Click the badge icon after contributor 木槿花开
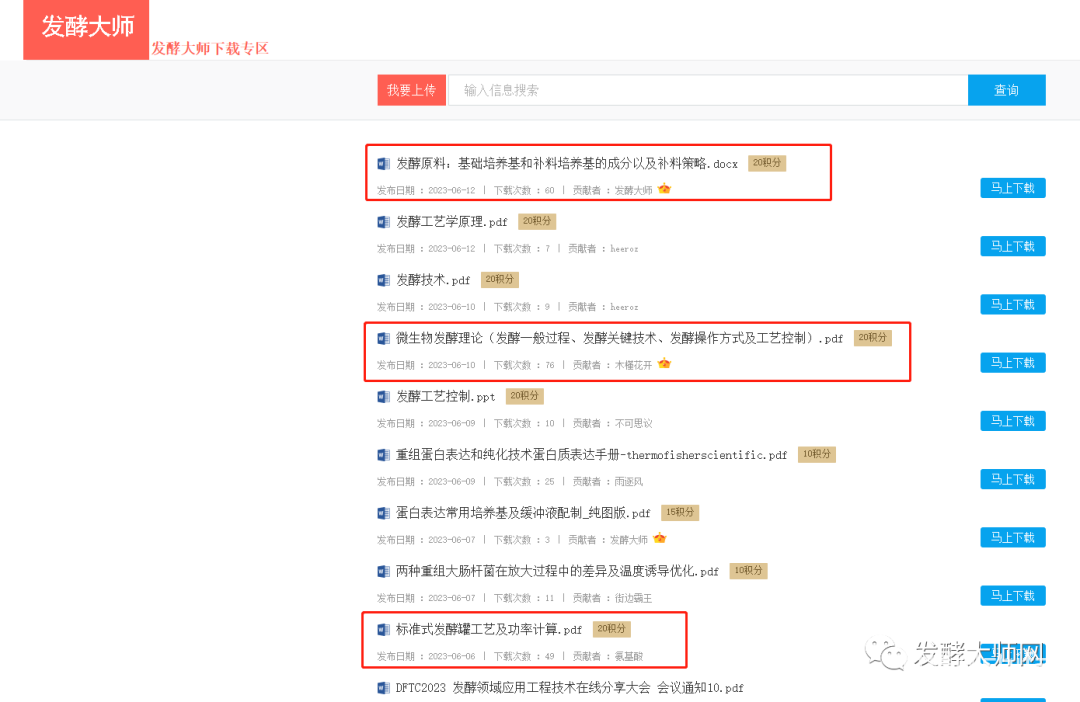 pos(665,364)
